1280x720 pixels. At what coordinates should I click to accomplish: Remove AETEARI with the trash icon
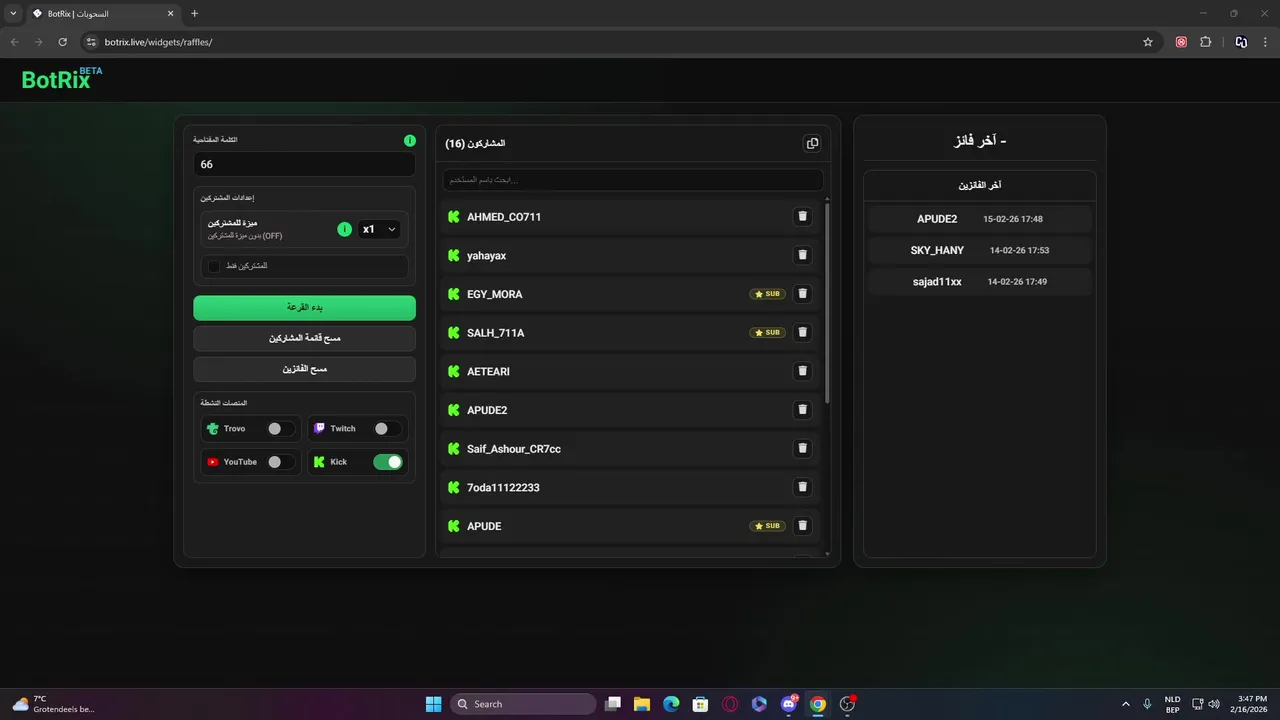click(x=802, y=371)
